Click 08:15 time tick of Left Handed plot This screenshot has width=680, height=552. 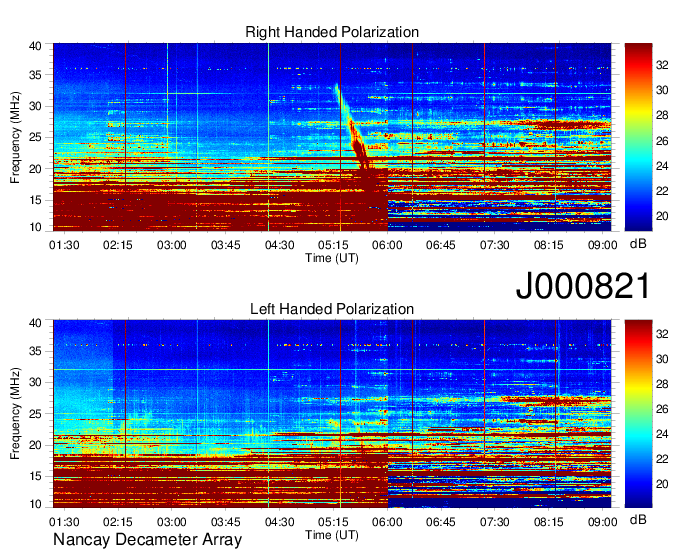point(549,522)
